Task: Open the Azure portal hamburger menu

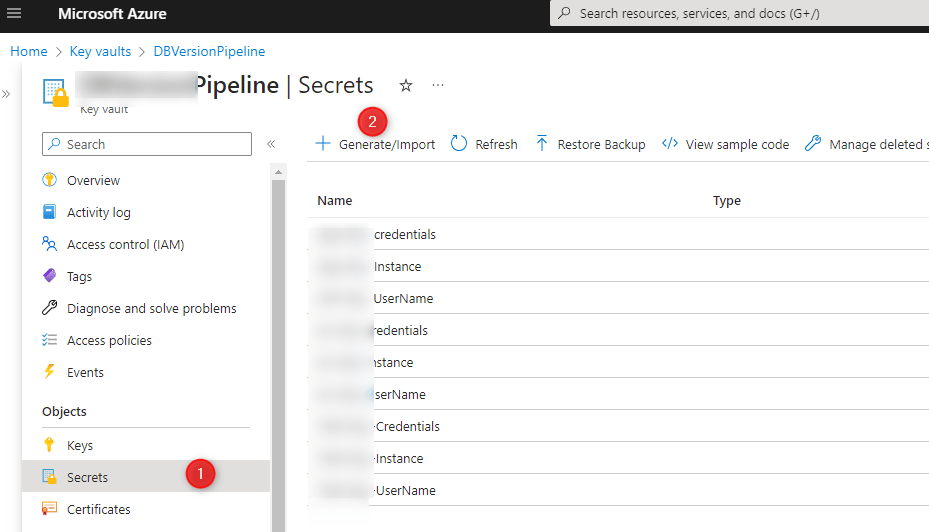Action: tap(14, 13)
